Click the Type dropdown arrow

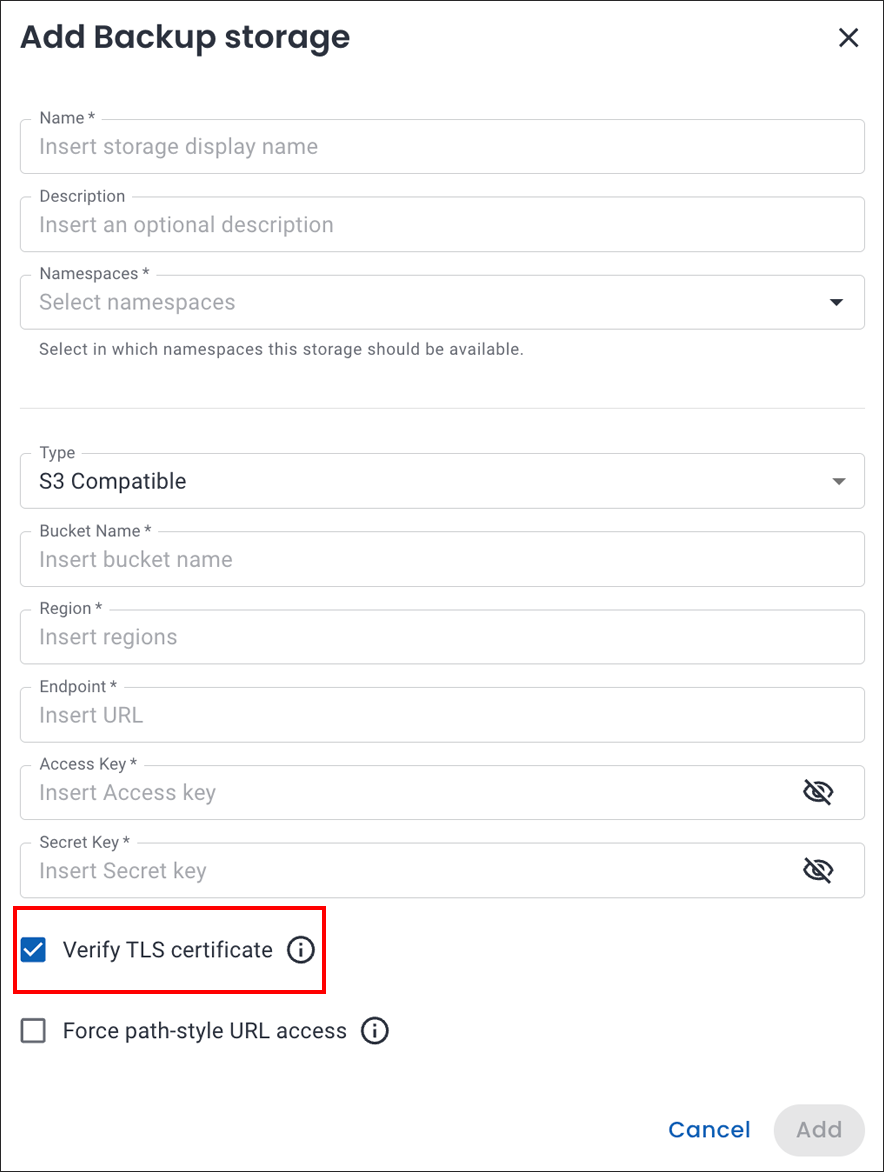pyautogui.click(x=839, y=482)
